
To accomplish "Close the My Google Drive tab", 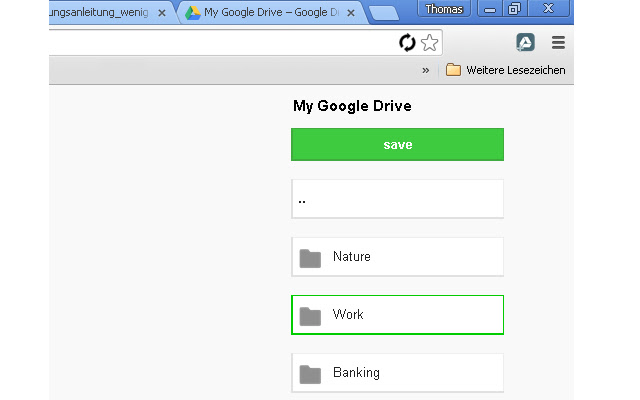I will click(x=351, y=13).
